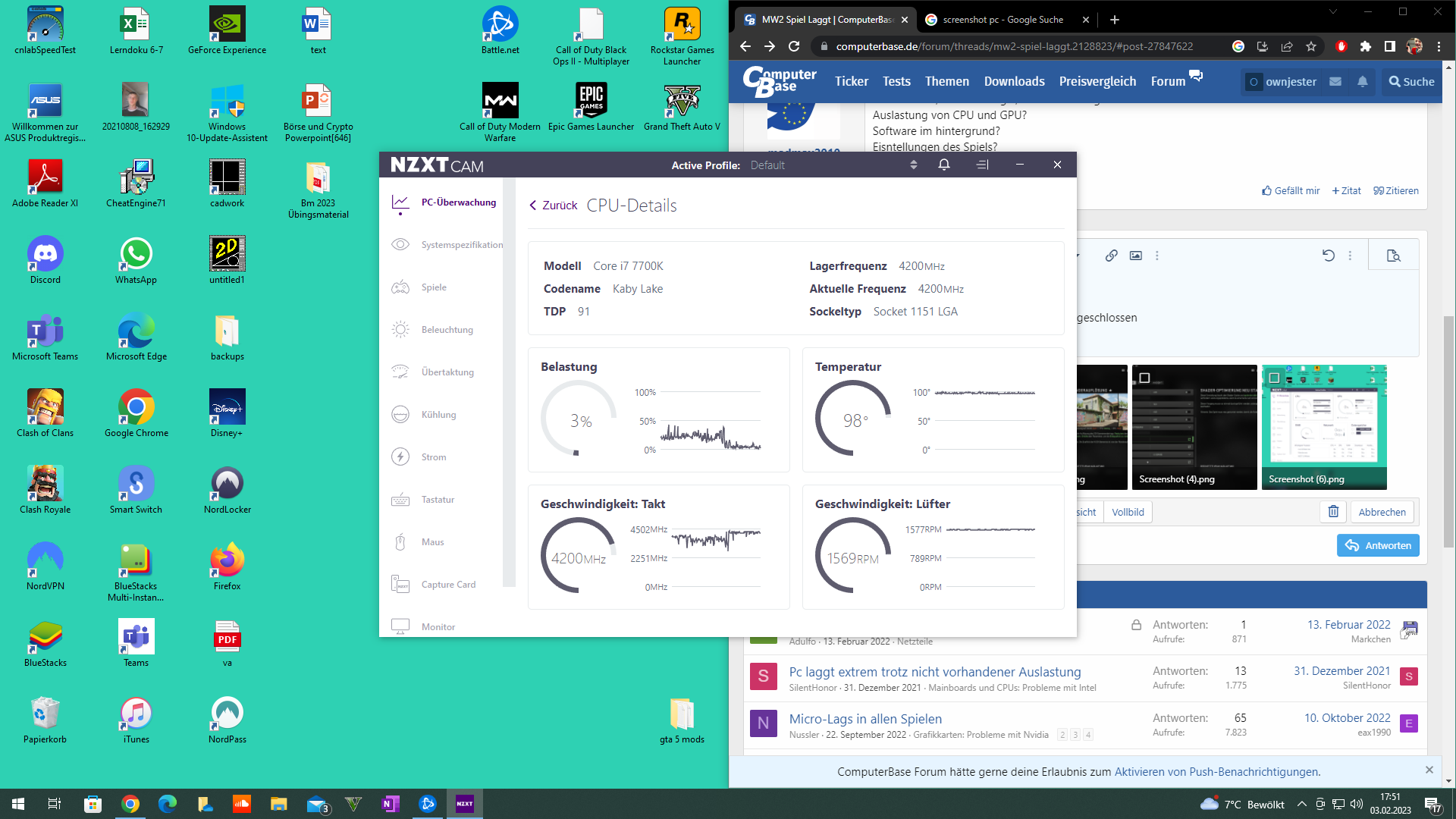Expand the Active Profile Default selector
This screenshot has width=1456, height=819.
(x=913, y=165)
